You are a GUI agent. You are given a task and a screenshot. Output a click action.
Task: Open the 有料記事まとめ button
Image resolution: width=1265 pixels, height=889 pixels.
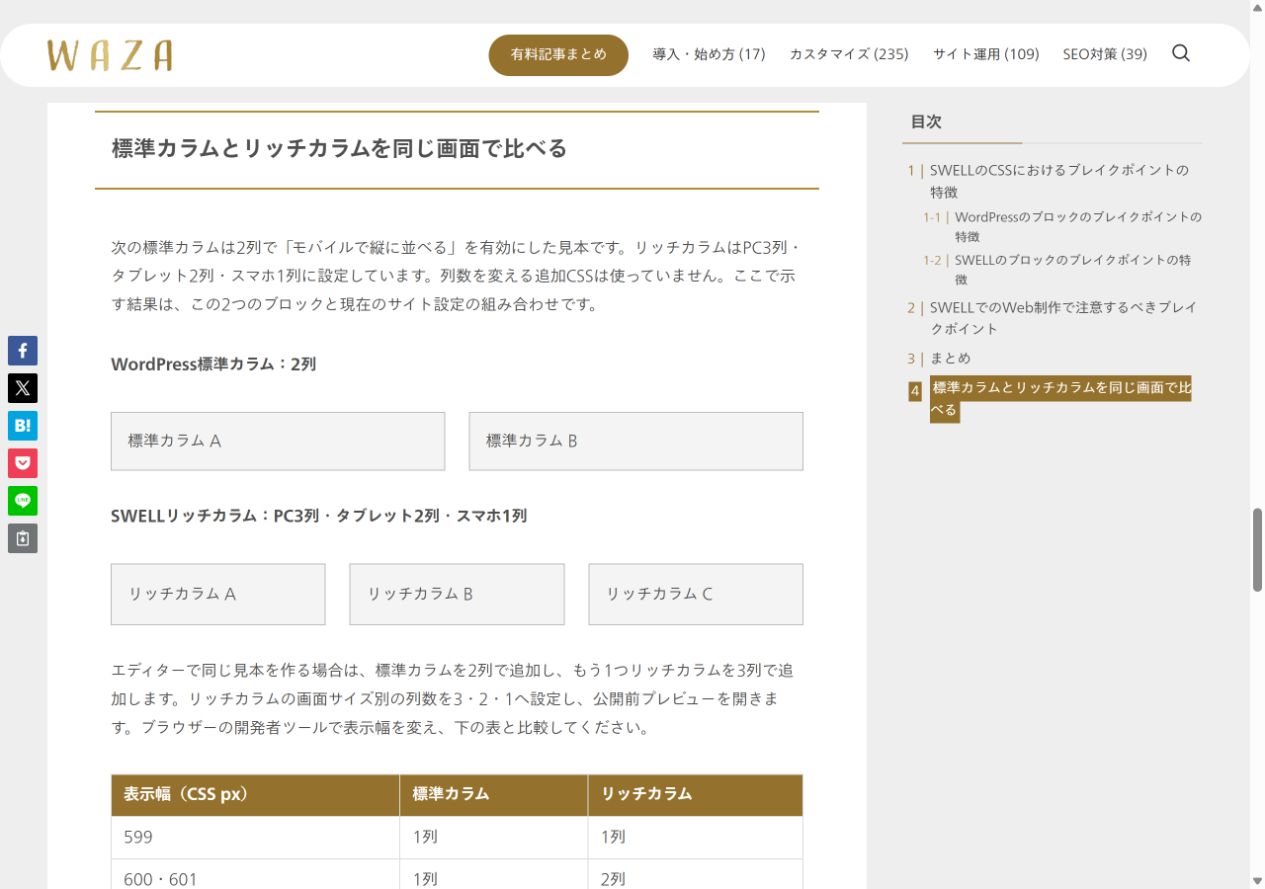coord(558,55)
